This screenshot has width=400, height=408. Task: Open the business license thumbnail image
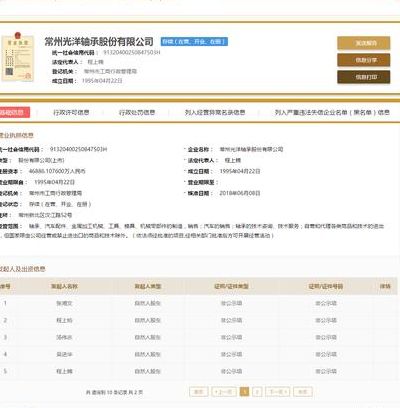tap(18, 57)
